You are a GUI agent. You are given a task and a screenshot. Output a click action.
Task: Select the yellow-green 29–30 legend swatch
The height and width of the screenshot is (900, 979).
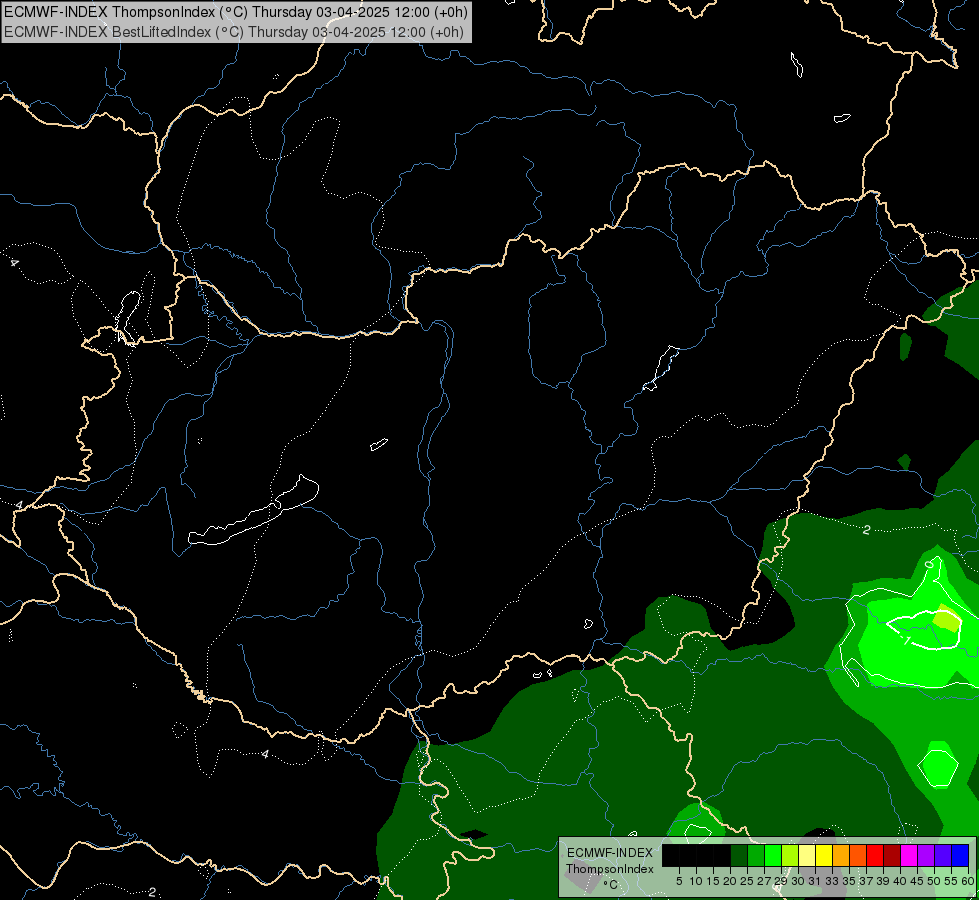790,855
